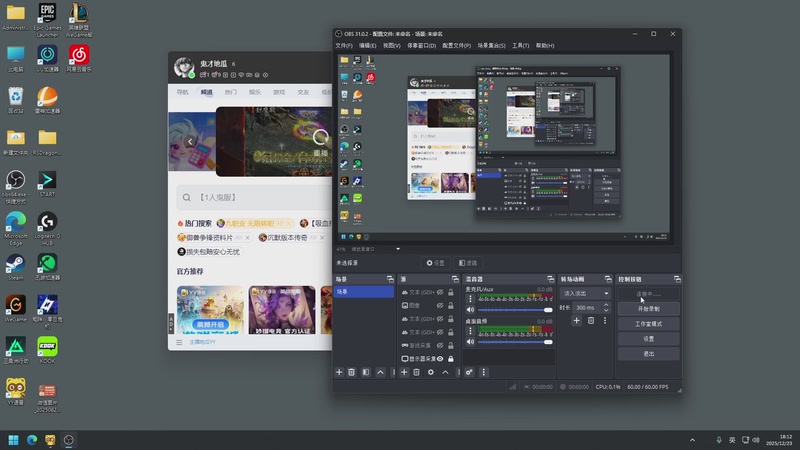The image size is (800, 450).
Task: Toggle the lock on the 图像 source
Action: click(451, 306)
